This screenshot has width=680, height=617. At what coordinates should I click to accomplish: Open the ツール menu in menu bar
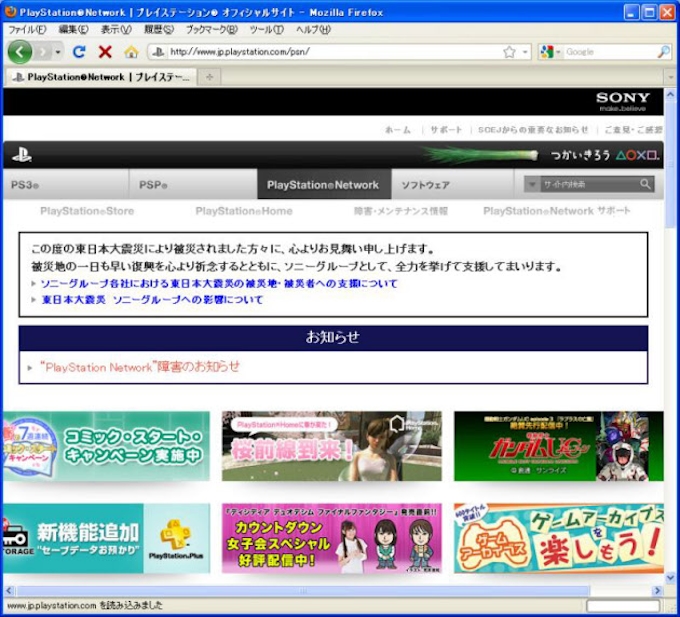tap(266, 30)
